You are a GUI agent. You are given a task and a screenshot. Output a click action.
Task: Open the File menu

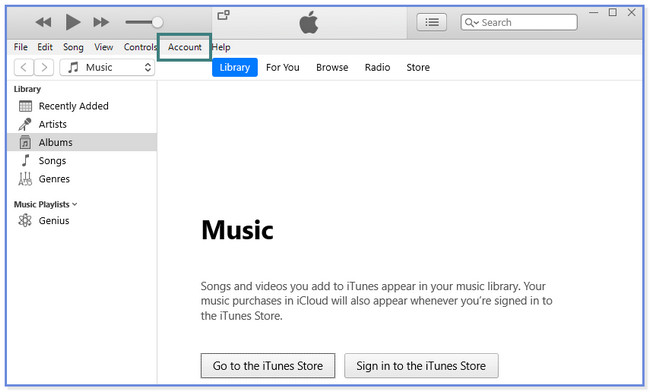(20, 47)
